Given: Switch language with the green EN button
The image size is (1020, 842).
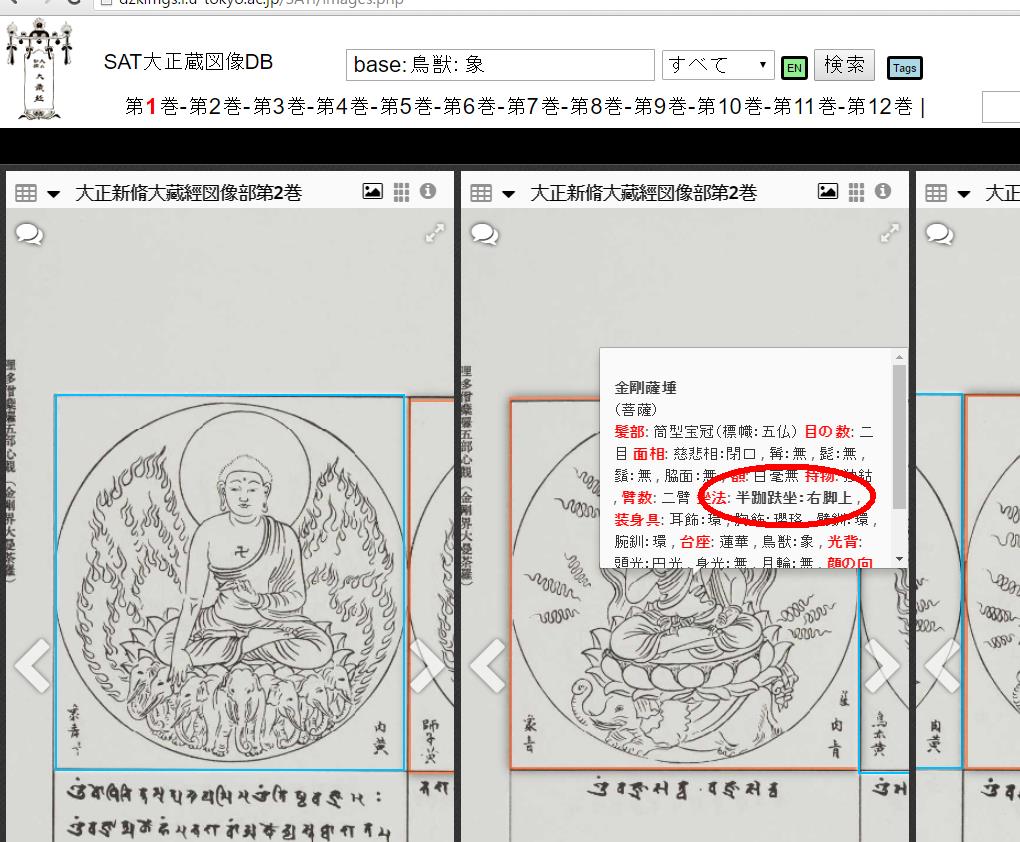Looking at the screenshot, I should pyautogui.click(x=794, y=68).
